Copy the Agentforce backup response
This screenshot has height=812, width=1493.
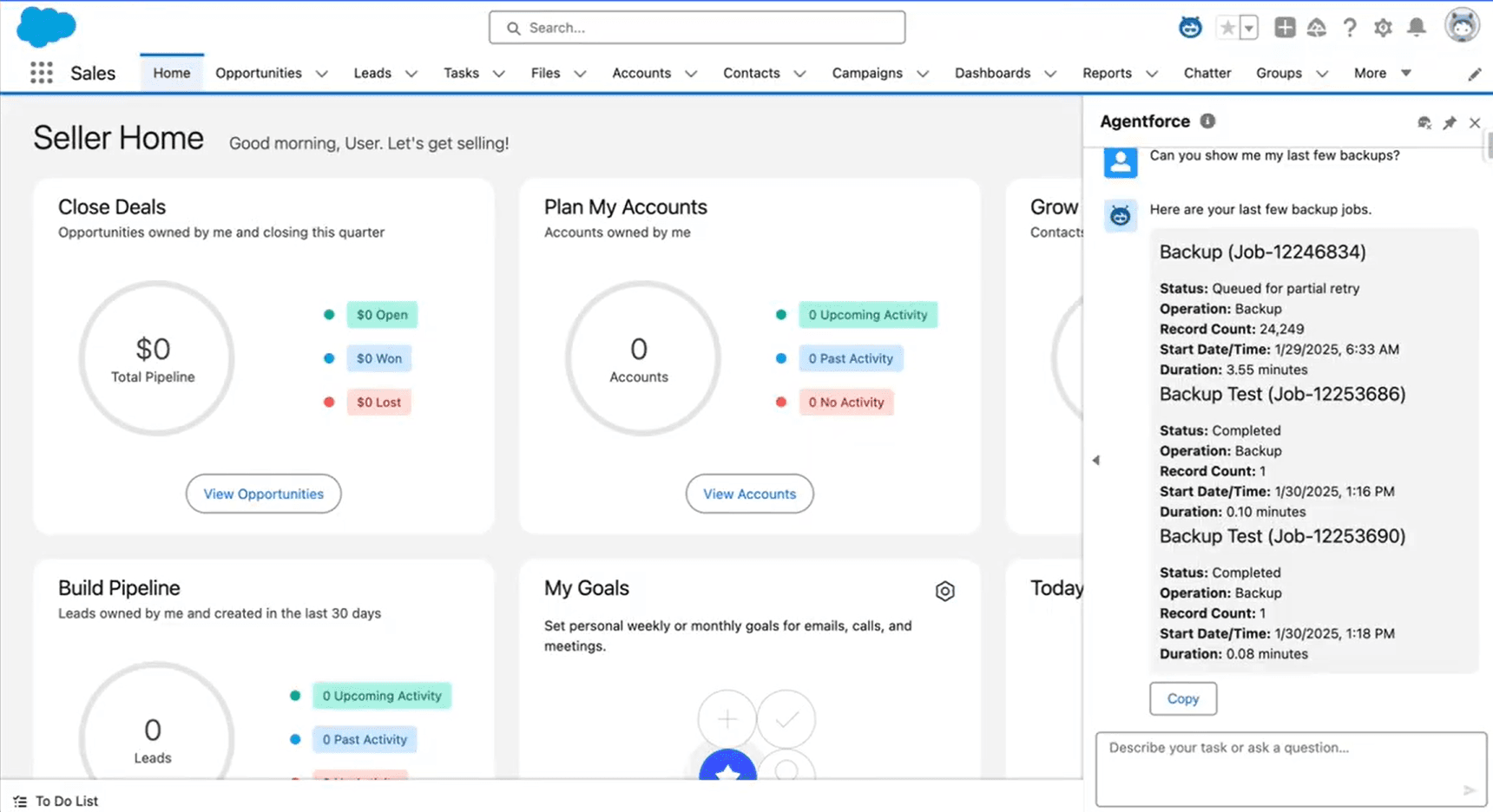coord(1183,698)
